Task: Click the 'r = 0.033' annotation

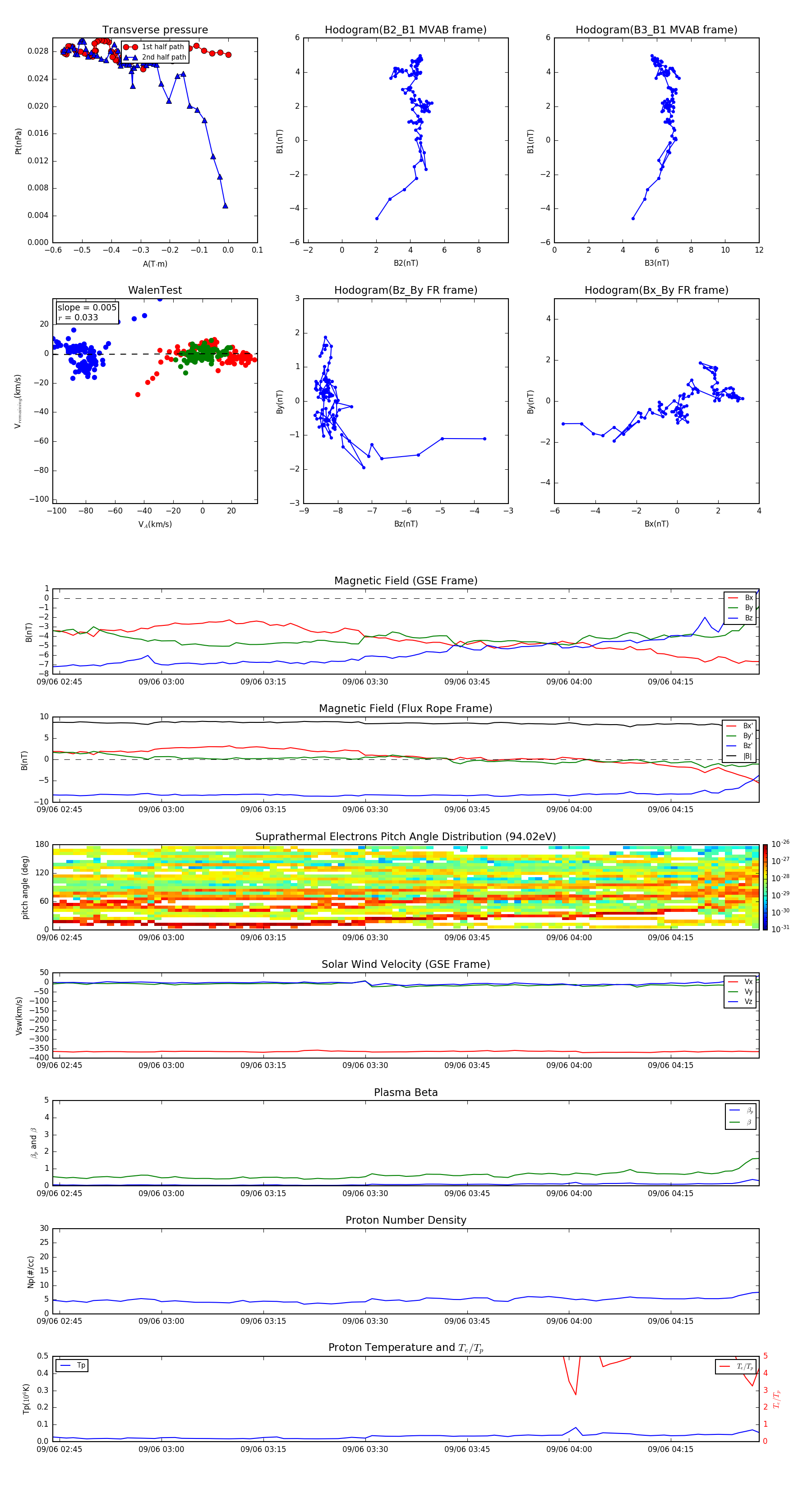Action: [78, 317]
